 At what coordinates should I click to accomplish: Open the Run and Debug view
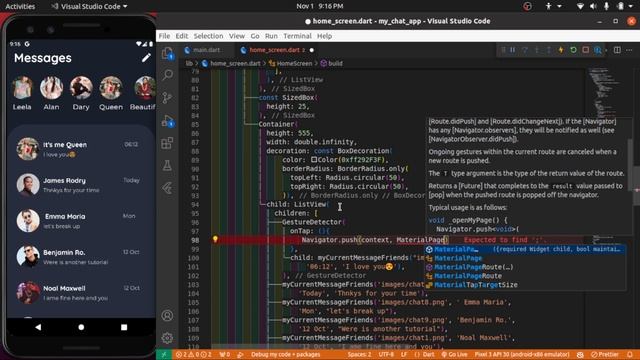(x=167, y=120)
